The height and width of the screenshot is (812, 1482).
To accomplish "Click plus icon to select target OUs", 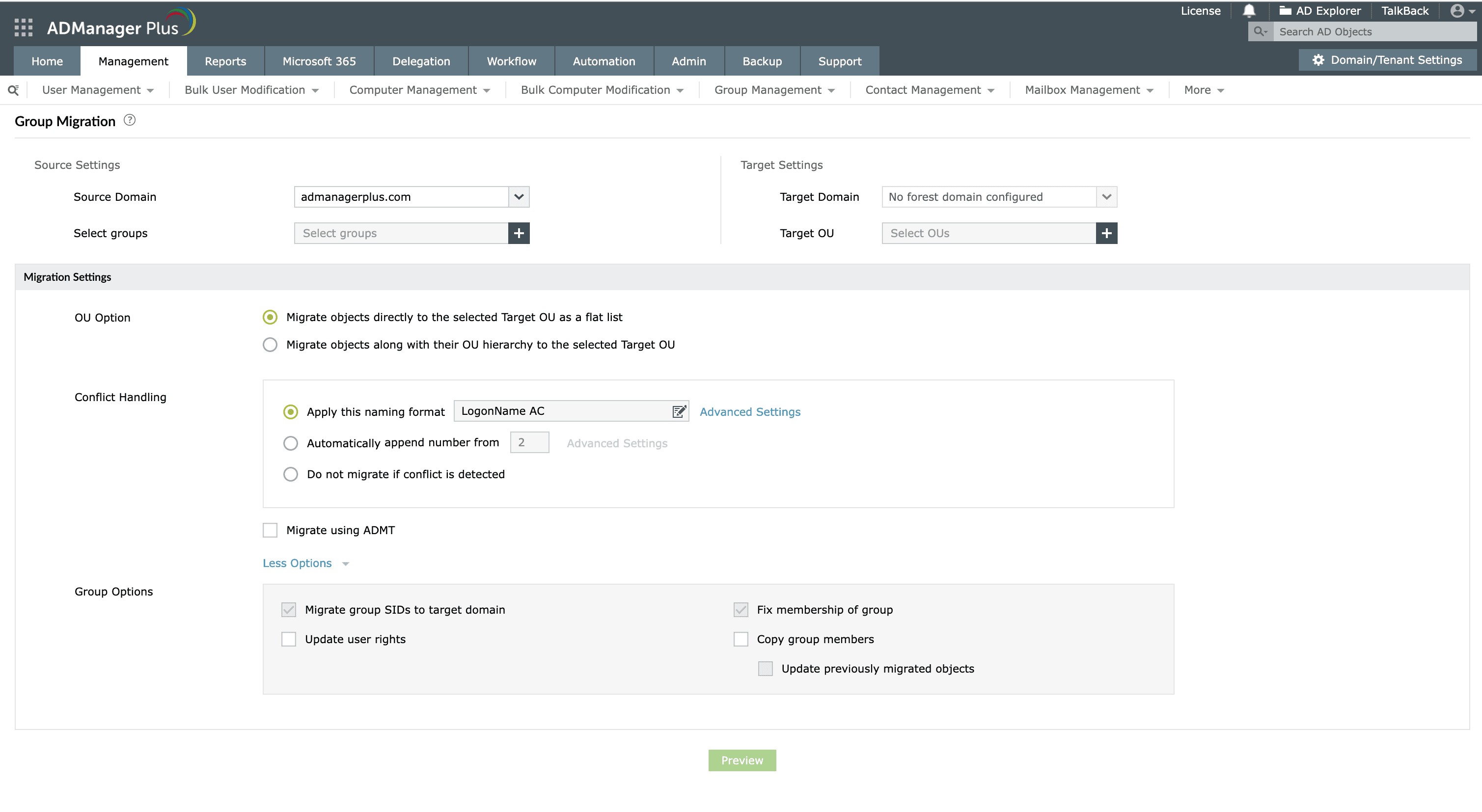I will 1106,233.
